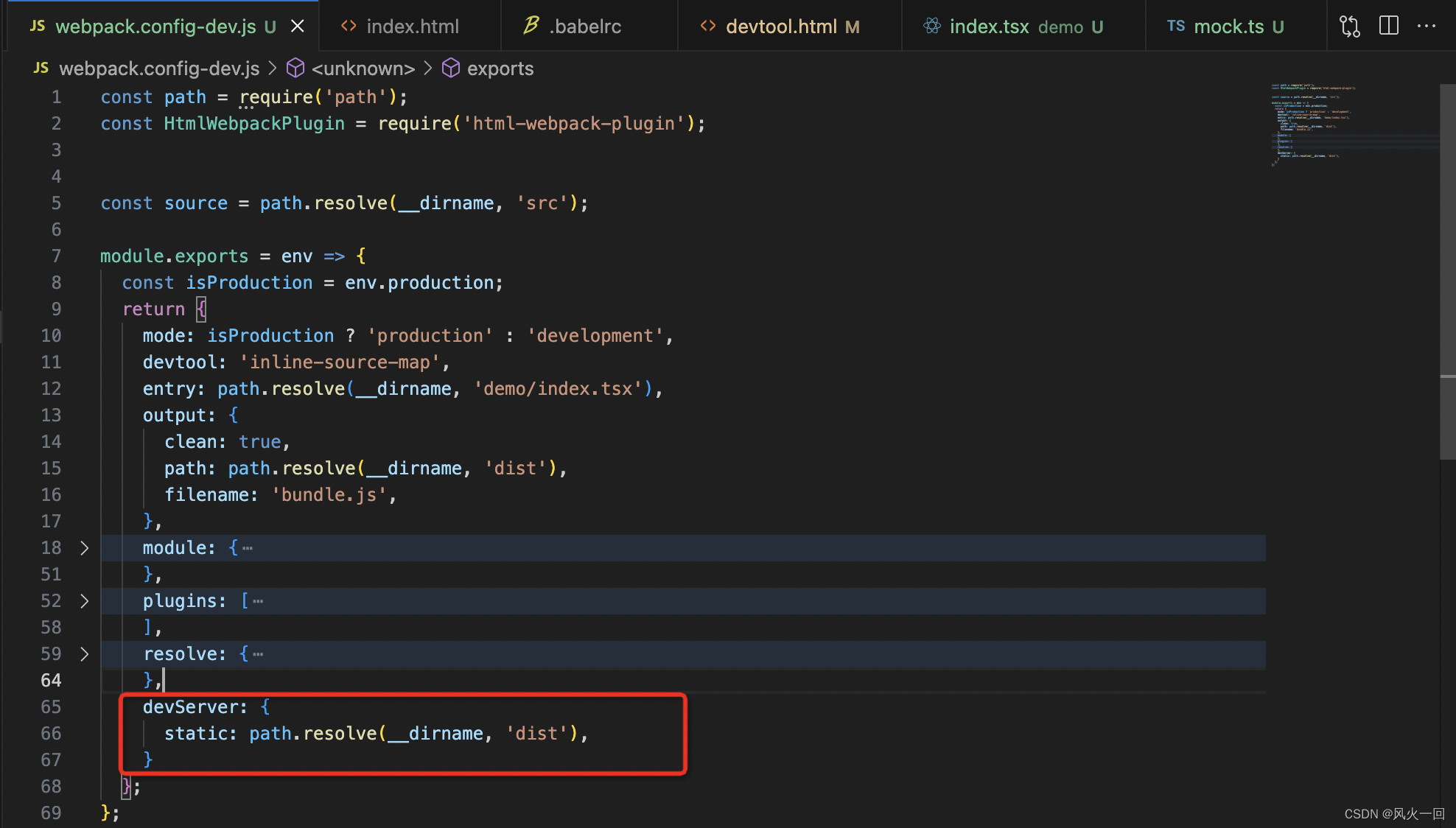Click webpack.config-dev.js in the breadcrumb
Image resolution: width=1456 pixels, height=828 pixels.
click(x=159, y=69)
